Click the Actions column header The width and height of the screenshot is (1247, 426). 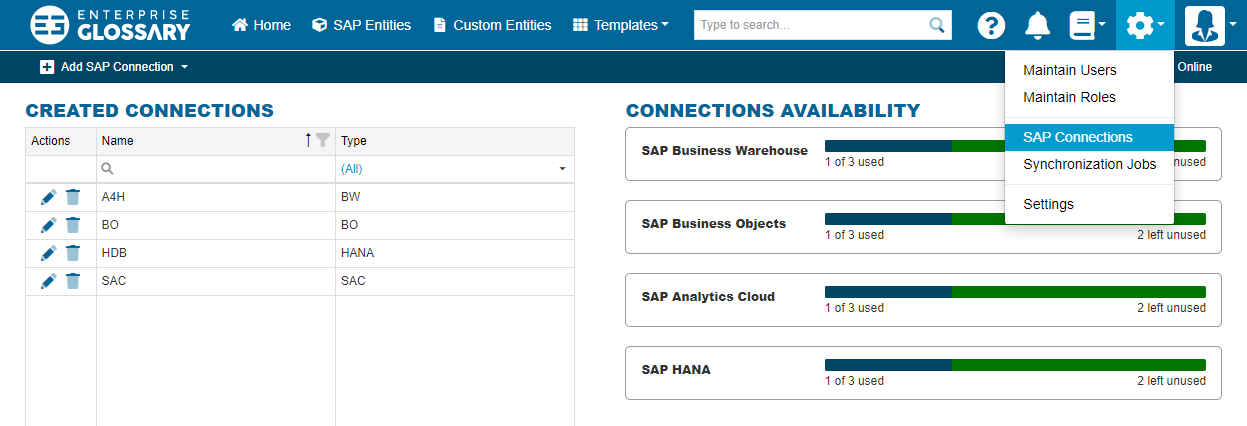[x=61, y=141]
